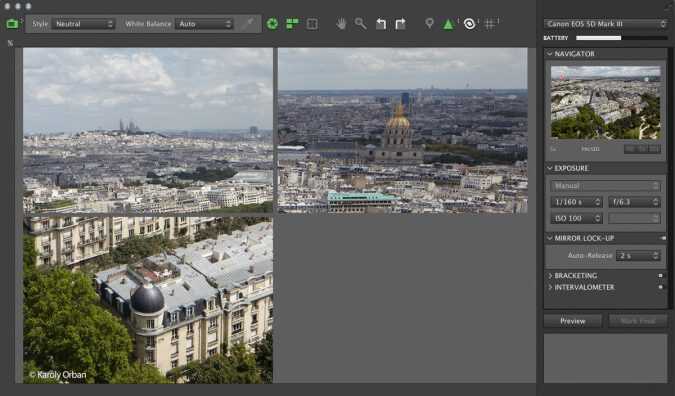Click the pin marker icon in toolbar
The width and height of the screenshot is (675, 396).
coord(429,23)
